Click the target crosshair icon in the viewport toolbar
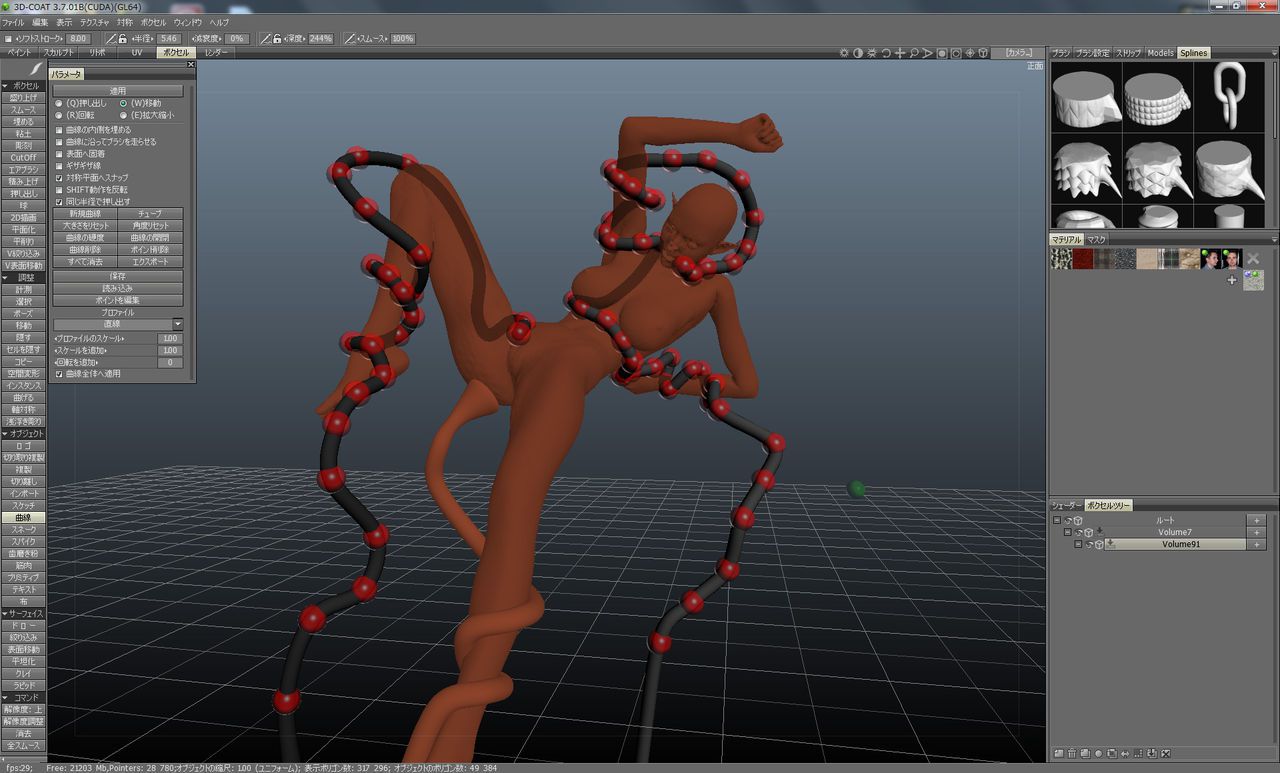 [970, 52]
